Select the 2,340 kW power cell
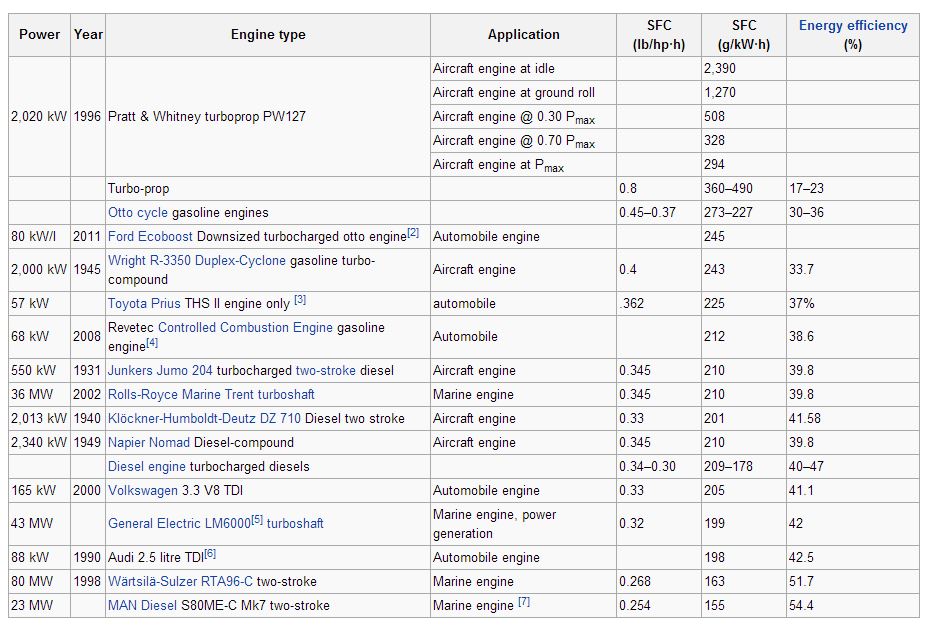This screenshot has height=627, width=928. (x=39, y=442)
